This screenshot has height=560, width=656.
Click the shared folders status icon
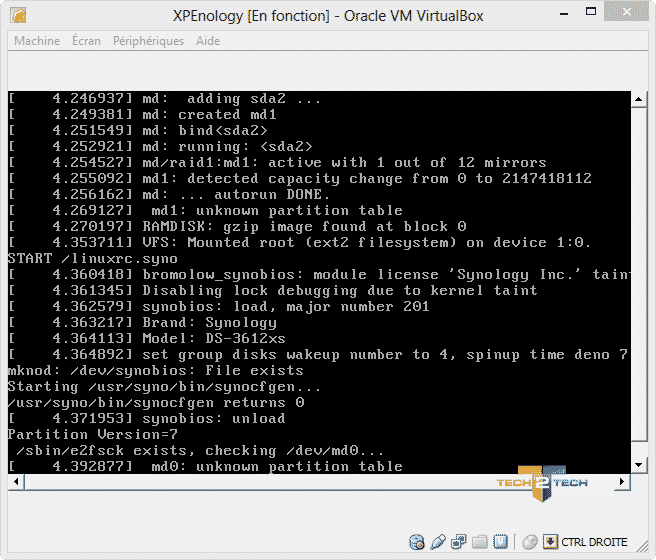tap(479, 542)
